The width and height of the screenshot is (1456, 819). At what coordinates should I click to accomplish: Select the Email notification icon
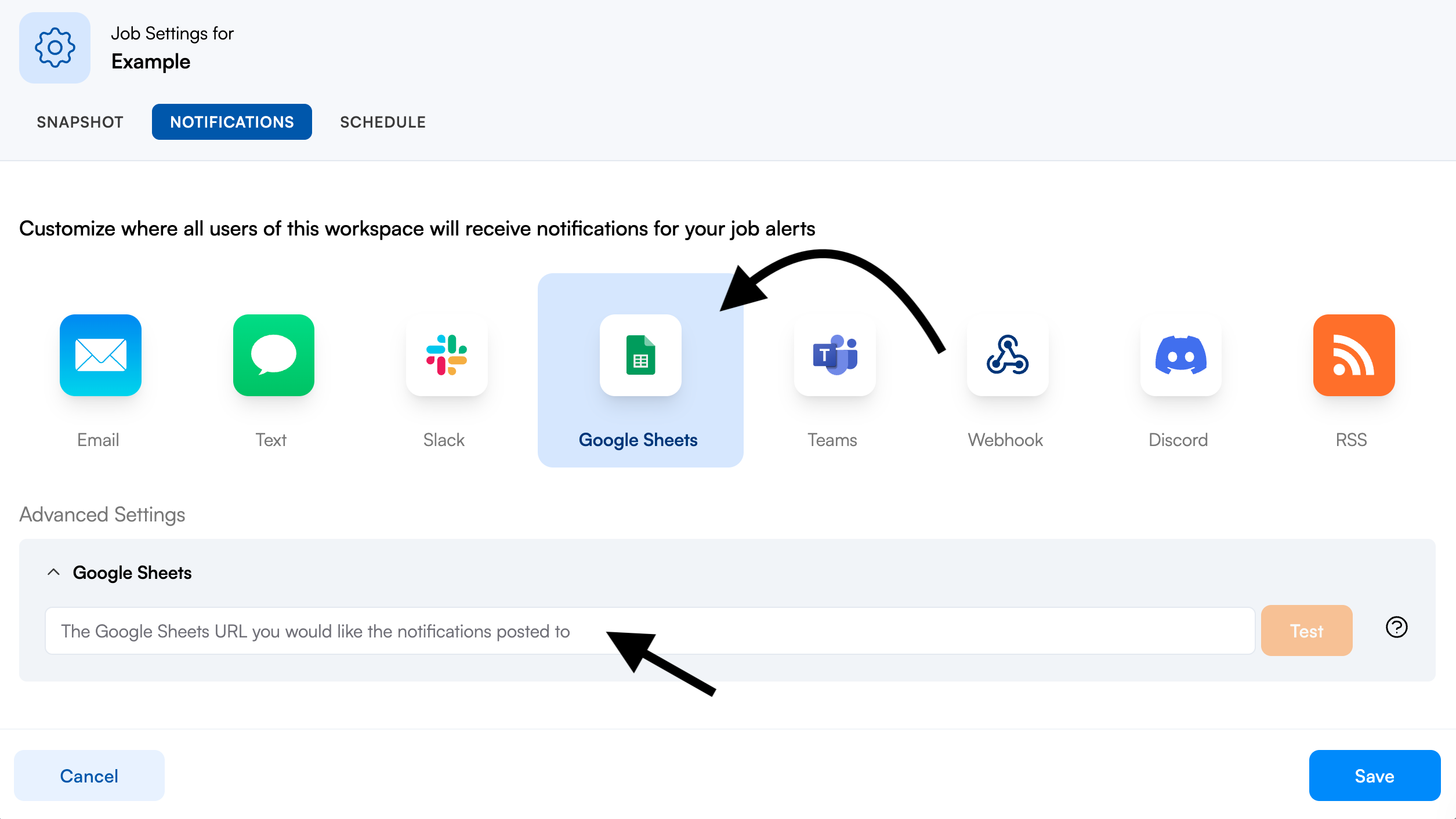100,355
